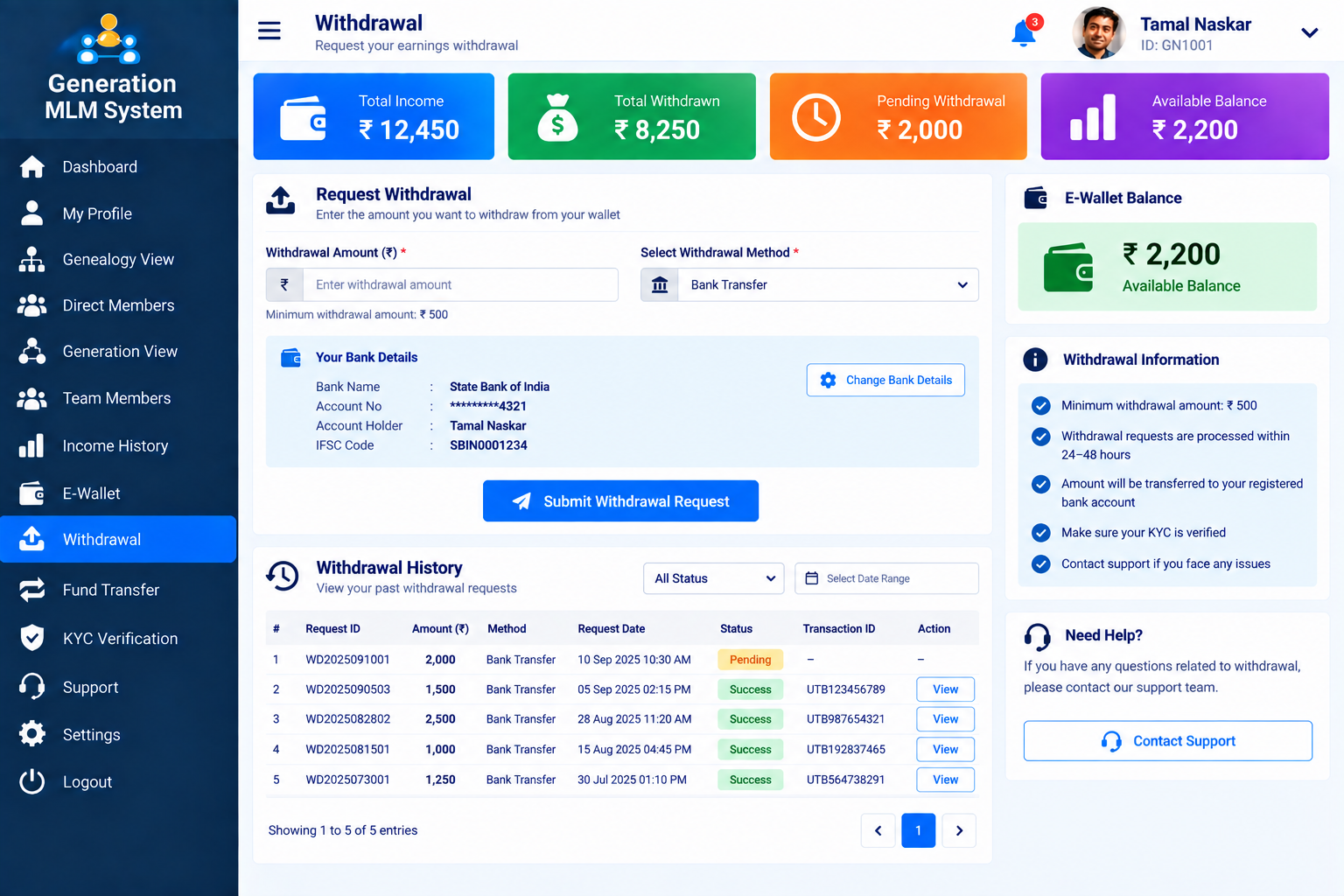Sort by Amount (₹) column header
Screen dimensions: 1344x896
click(x=440, y=629)
